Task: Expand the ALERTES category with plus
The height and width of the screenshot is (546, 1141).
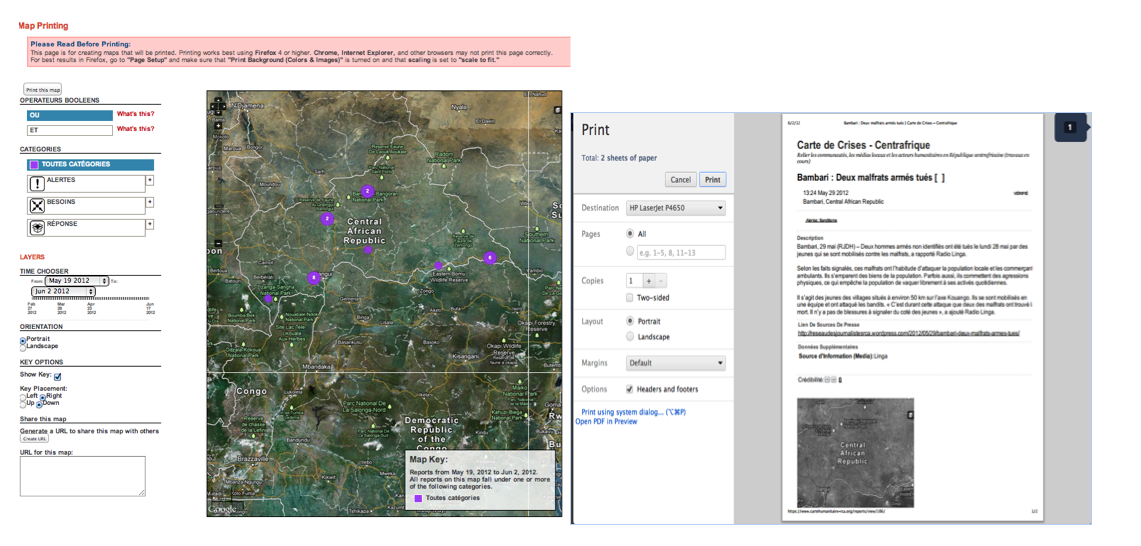Action: [150, 181]
